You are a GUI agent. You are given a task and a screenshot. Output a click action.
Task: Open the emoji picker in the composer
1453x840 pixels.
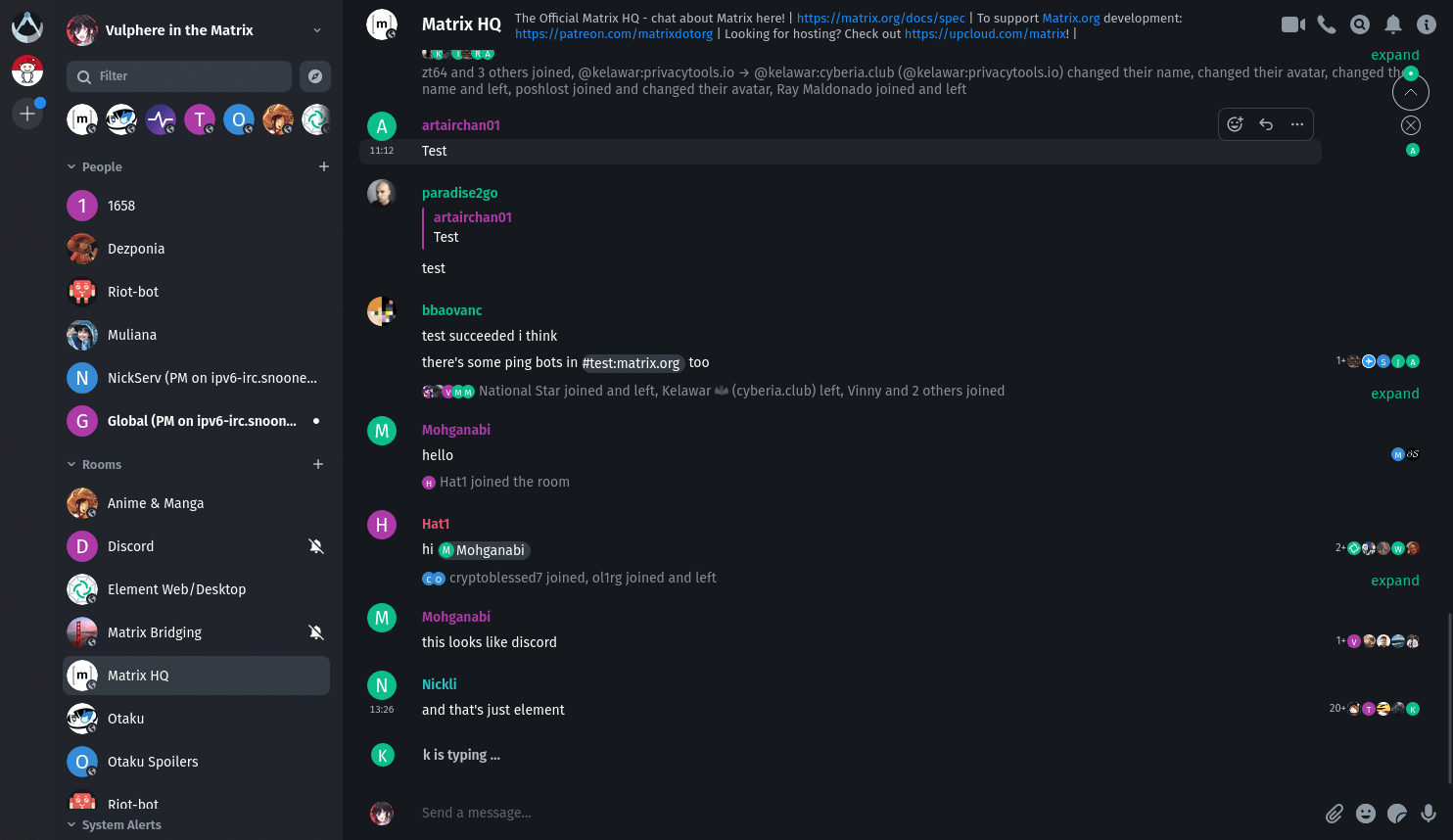click(x=1366, y=813)
